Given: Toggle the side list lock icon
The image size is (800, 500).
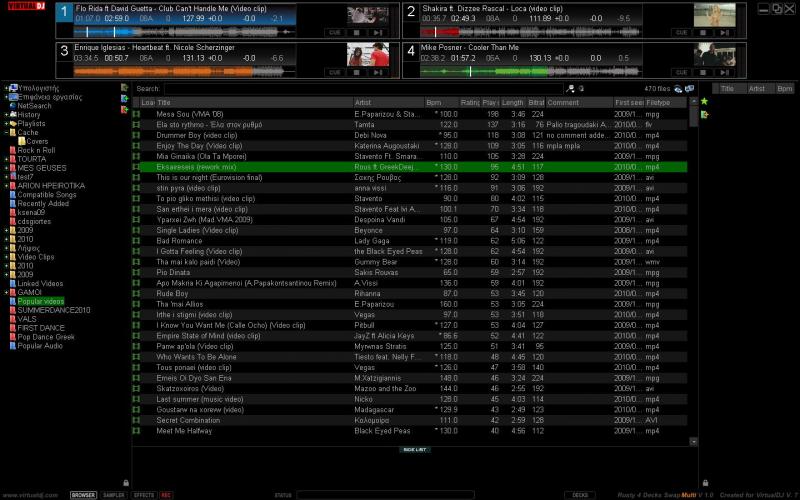Looking at the screenshot, I should coord(705,483).
